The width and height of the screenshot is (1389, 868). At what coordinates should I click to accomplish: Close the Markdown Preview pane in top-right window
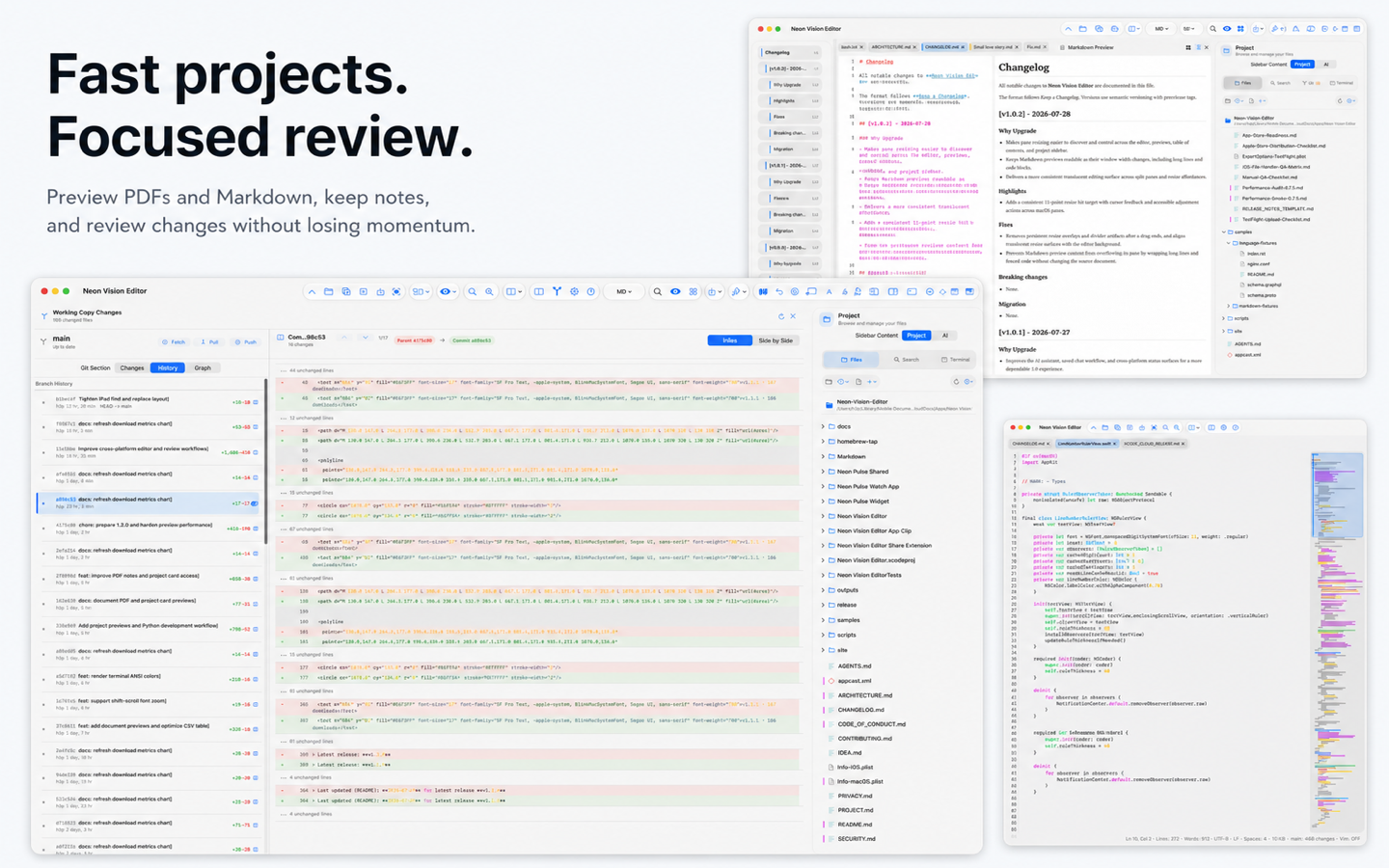[x=1207, y=47]
